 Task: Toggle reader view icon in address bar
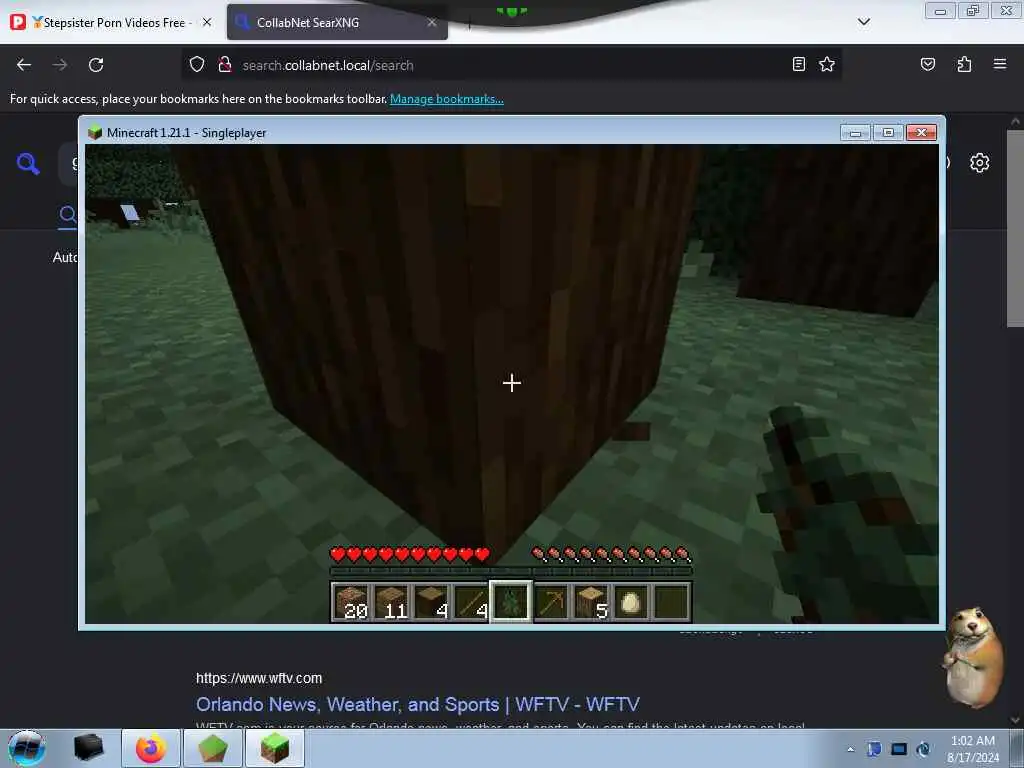799,64
